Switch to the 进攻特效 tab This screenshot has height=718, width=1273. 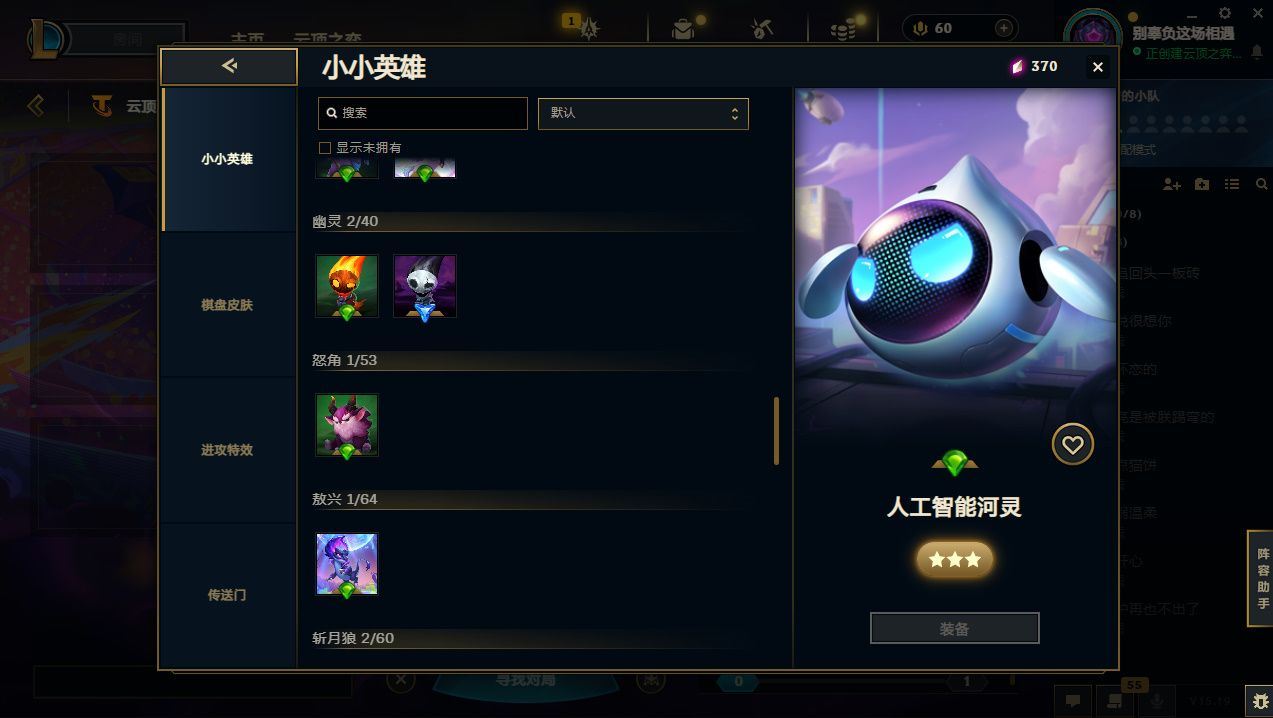tap(227, 450)
